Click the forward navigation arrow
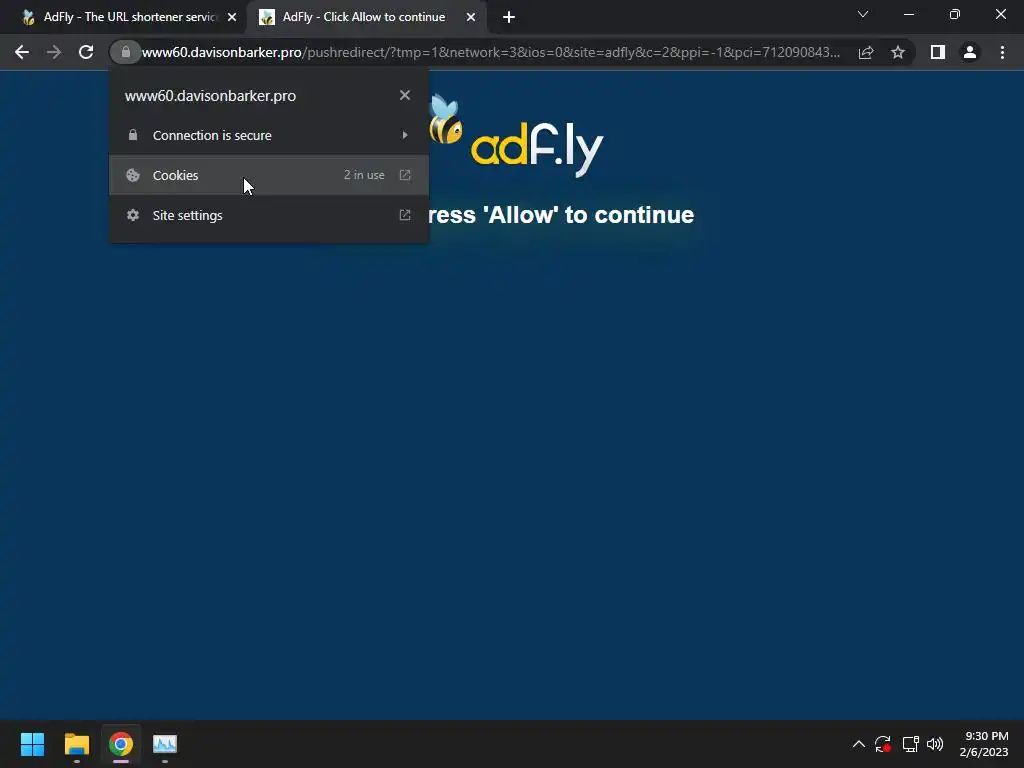Screen dimensions: 1024x768 54,52
